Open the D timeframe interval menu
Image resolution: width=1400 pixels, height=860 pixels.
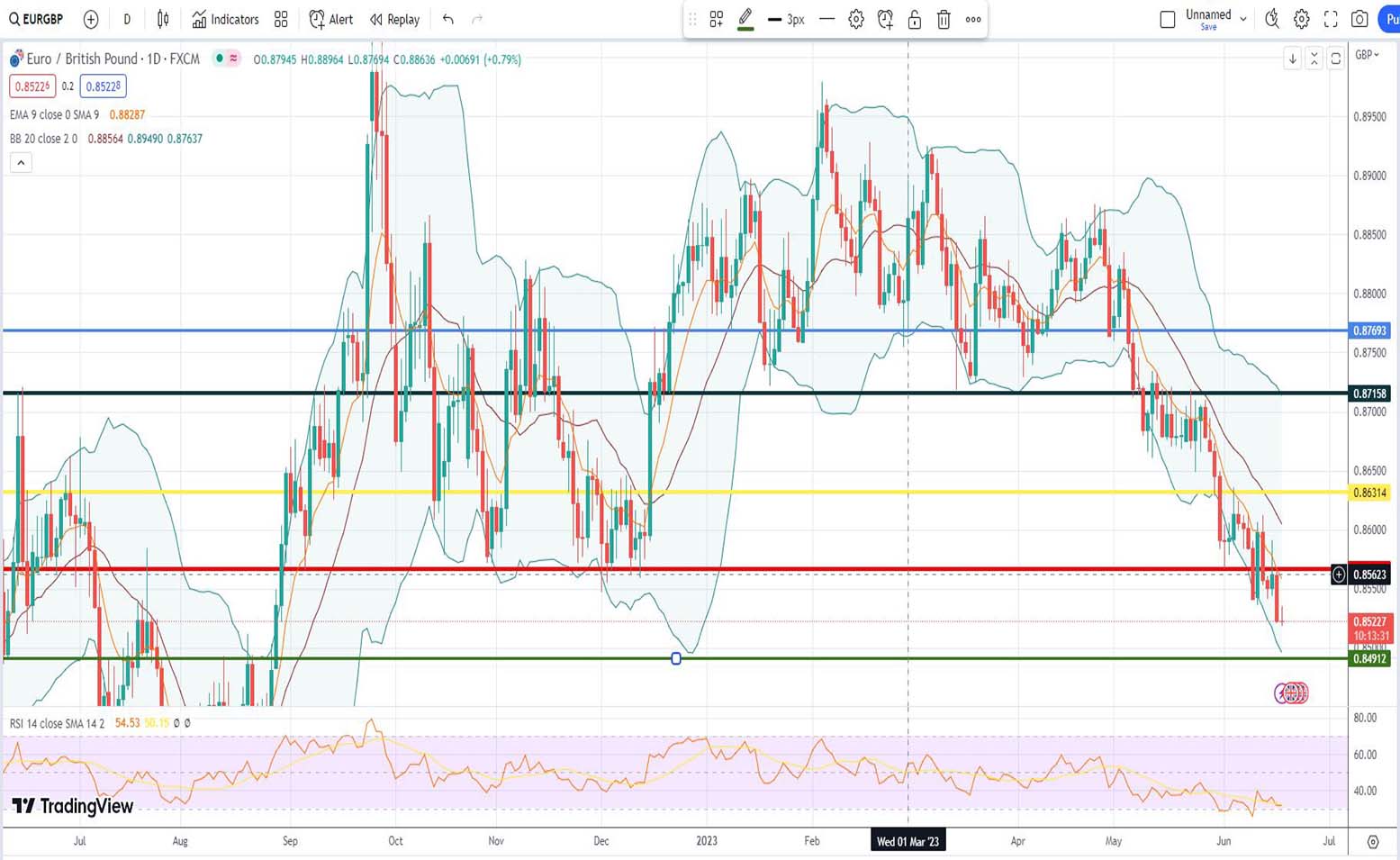(x=127, y=19)
